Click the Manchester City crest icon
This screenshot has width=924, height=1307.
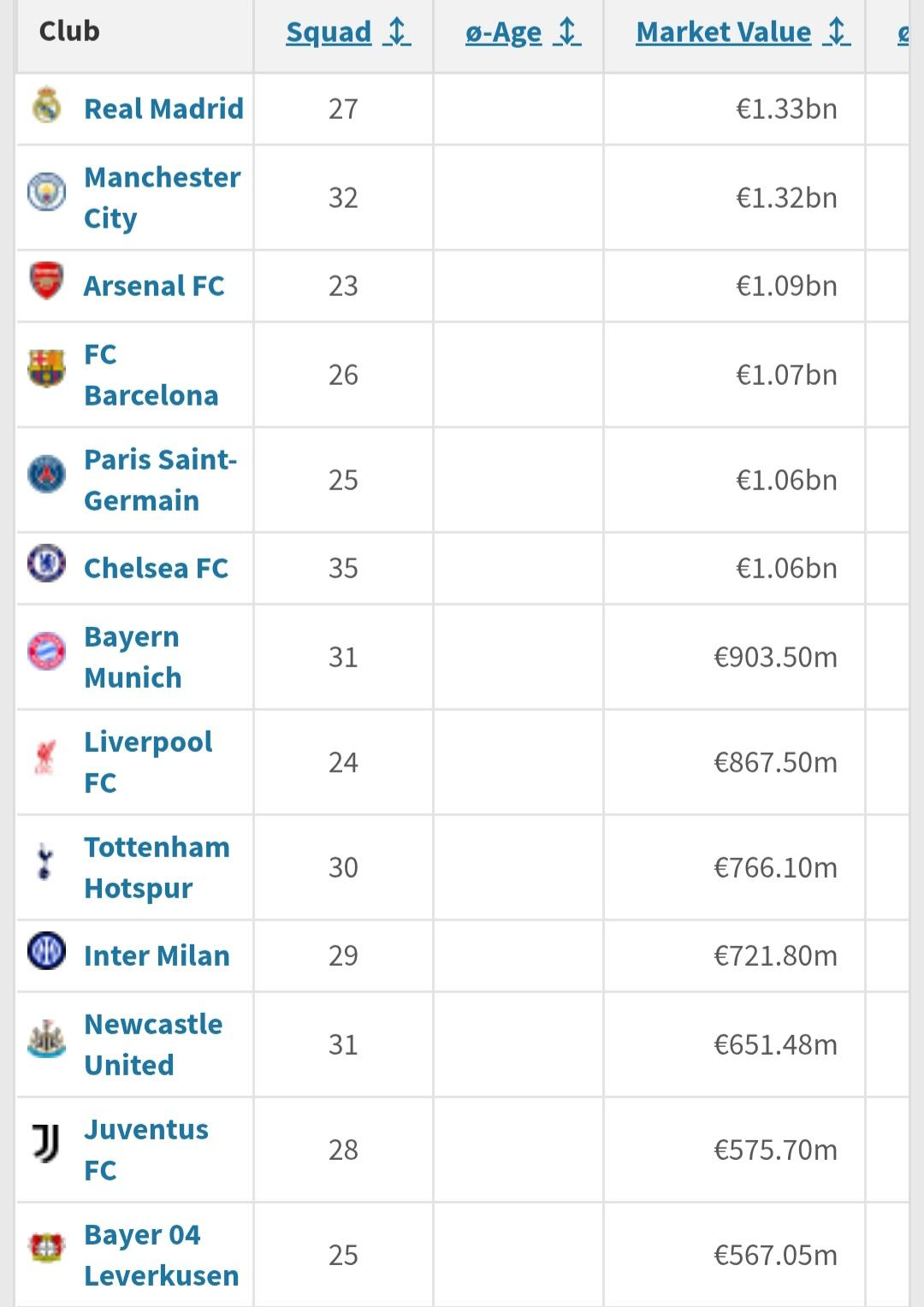tap(46, 192)
